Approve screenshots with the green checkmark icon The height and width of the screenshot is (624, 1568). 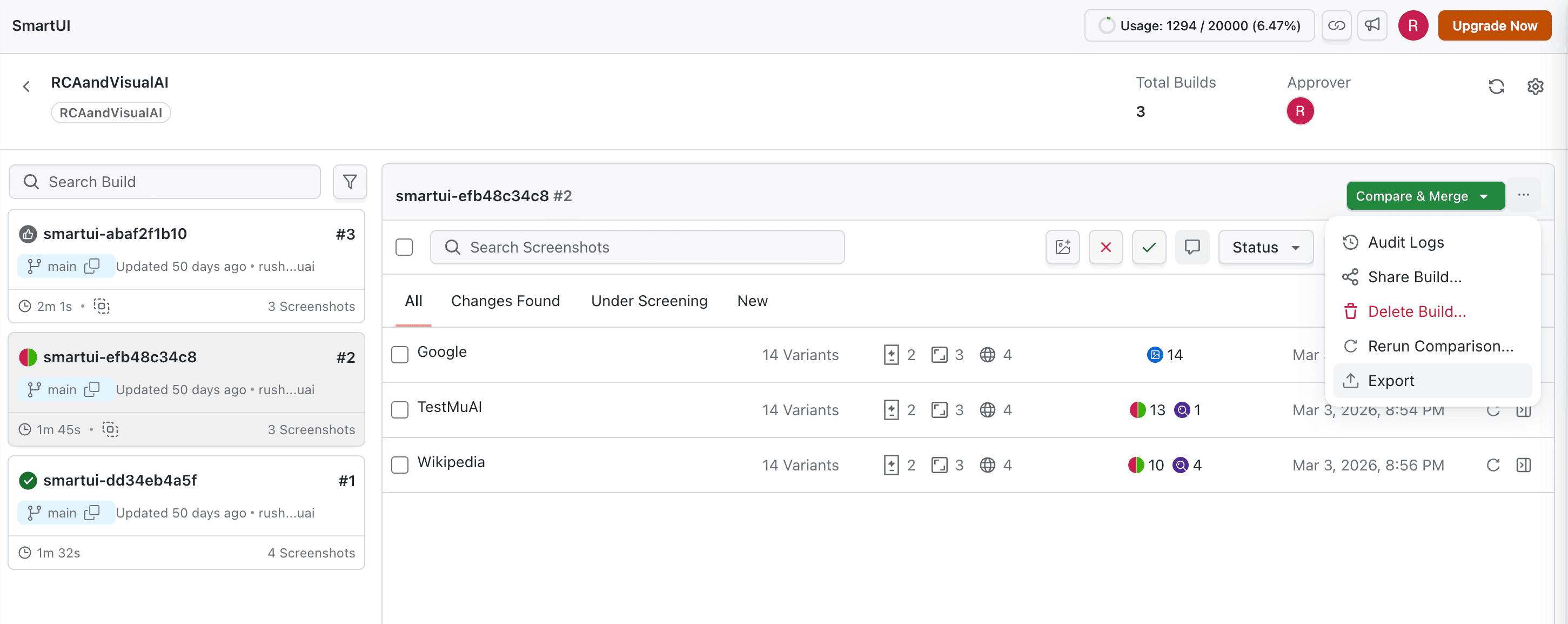pyautogui.click(x=1149, y=248)
